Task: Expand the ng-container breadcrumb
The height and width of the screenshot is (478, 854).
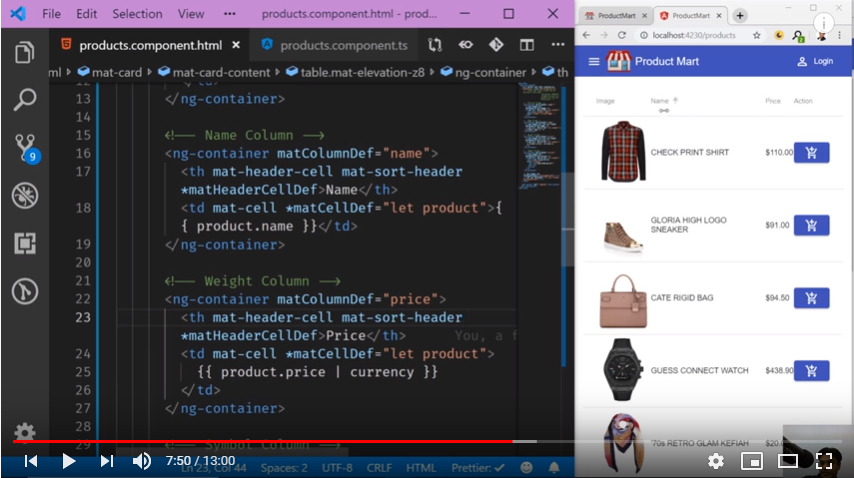Action: coord(484,72)
